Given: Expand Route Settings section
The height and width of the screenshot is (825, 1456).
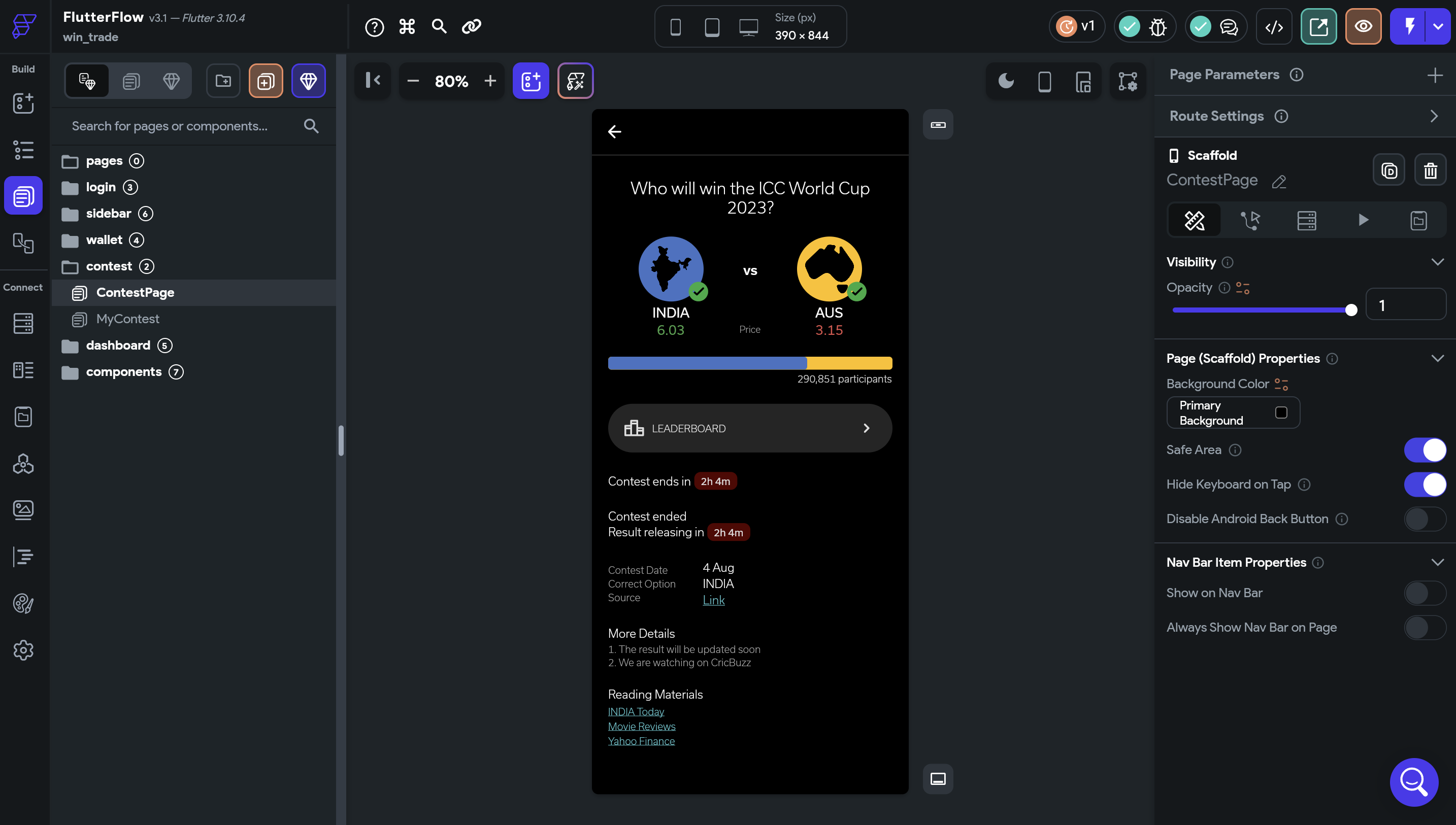Looking at the screenshot, I should (x=1435, y=116).
